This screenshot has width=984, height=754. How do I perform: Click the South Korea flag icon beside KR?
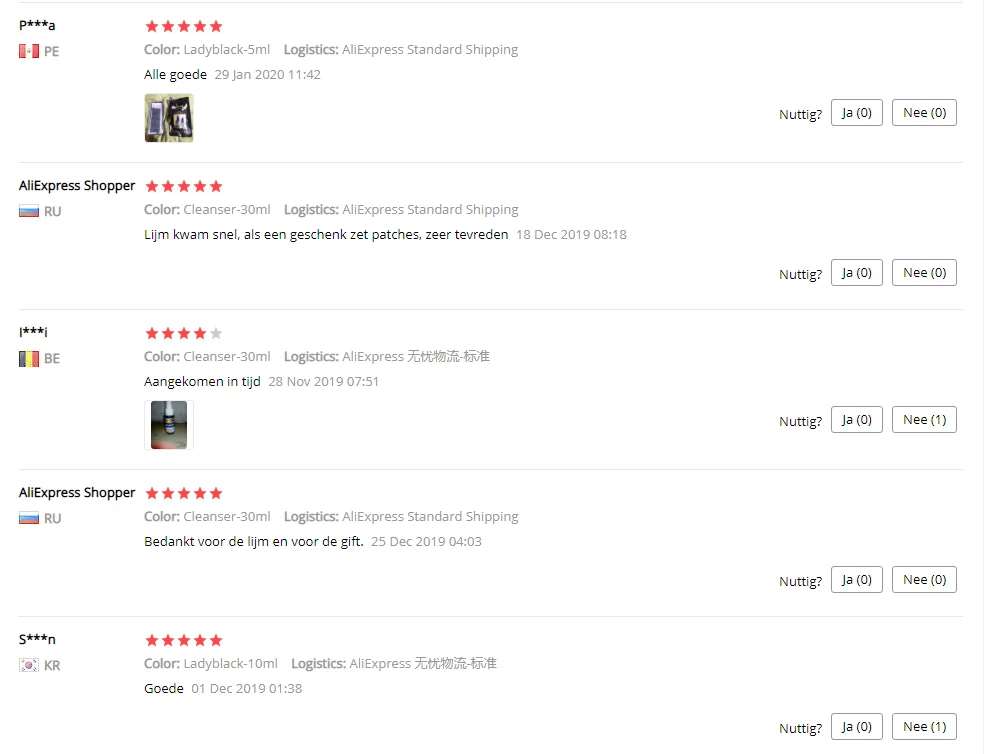point(29,665)
